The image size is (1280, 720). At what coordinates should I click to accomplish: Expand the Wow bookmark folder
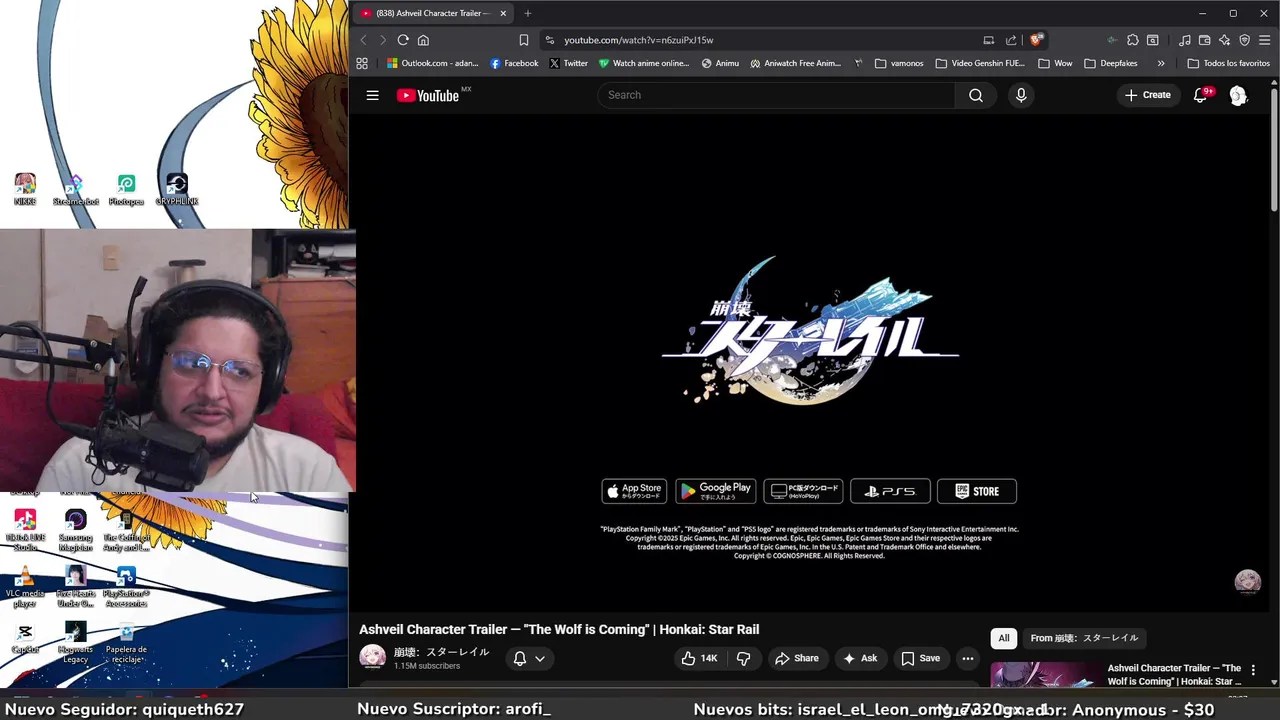coord(1055,63)
